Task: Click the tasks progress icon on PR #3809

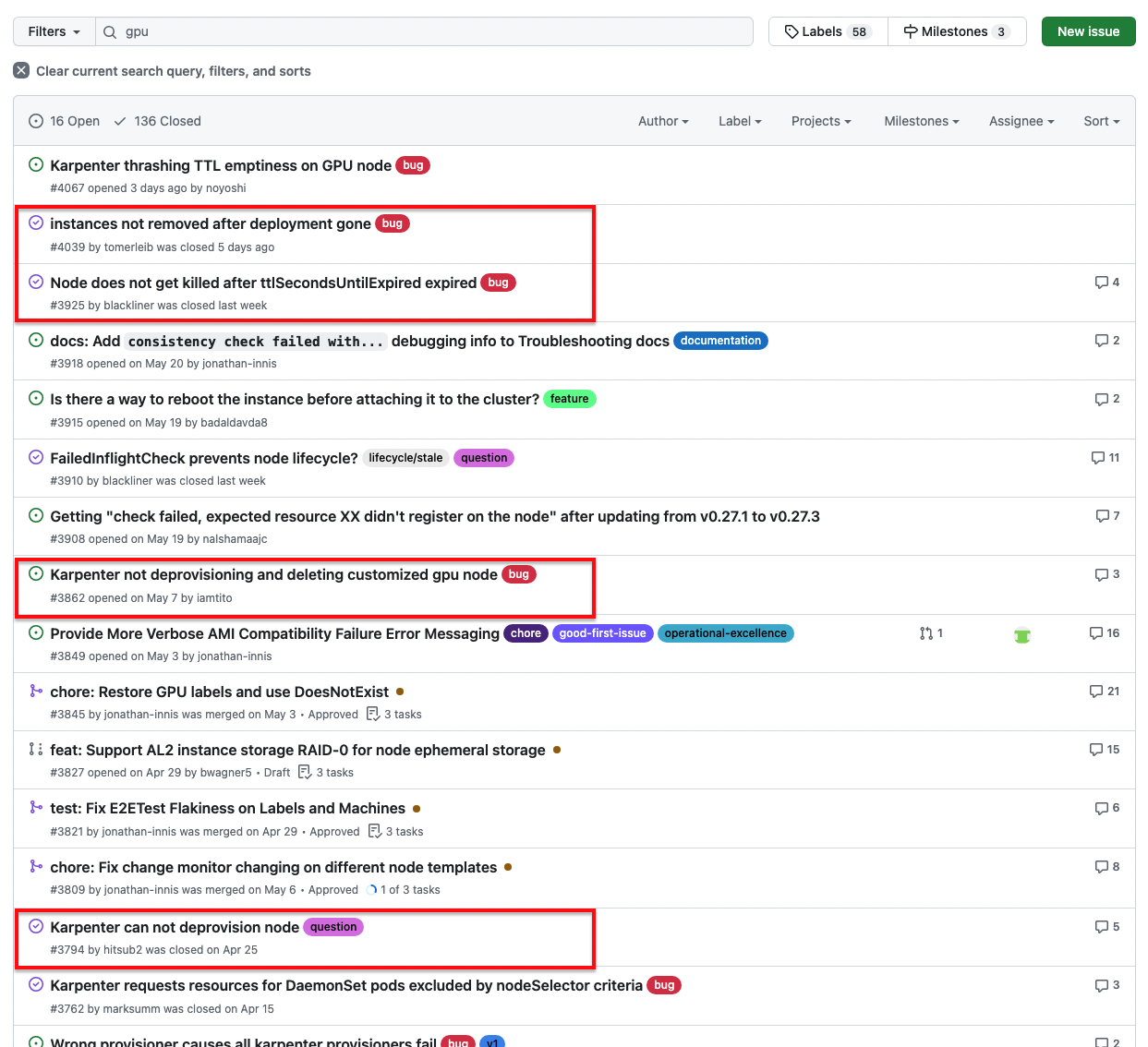Action: tap(372, 890)
